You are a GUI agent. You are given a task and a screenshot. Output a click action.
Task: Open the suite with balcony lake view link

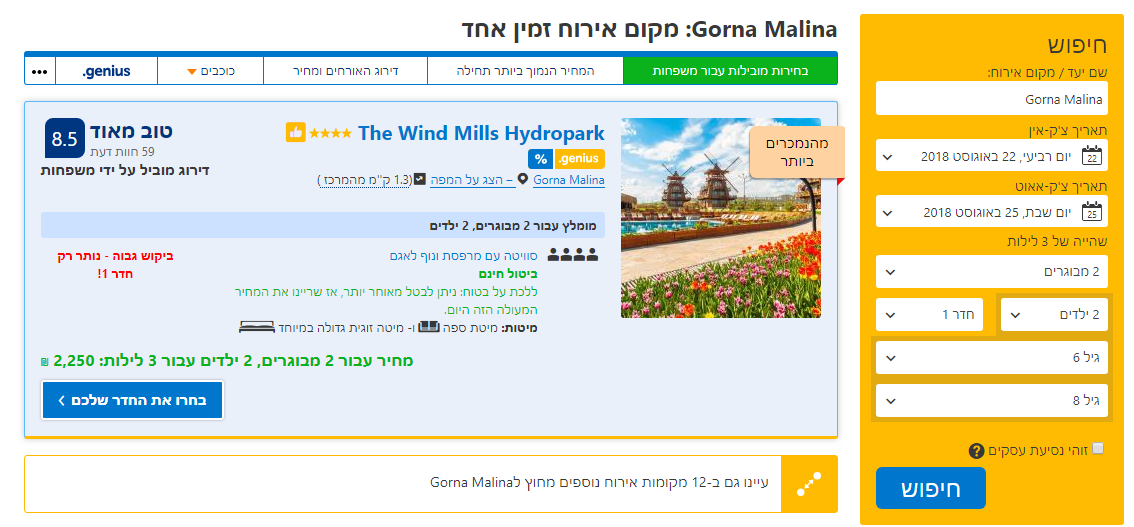click(463, 255)
